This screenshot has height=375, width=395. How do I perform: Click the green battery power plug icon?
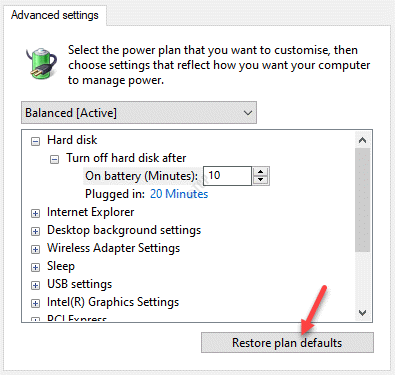click(41, 63)
